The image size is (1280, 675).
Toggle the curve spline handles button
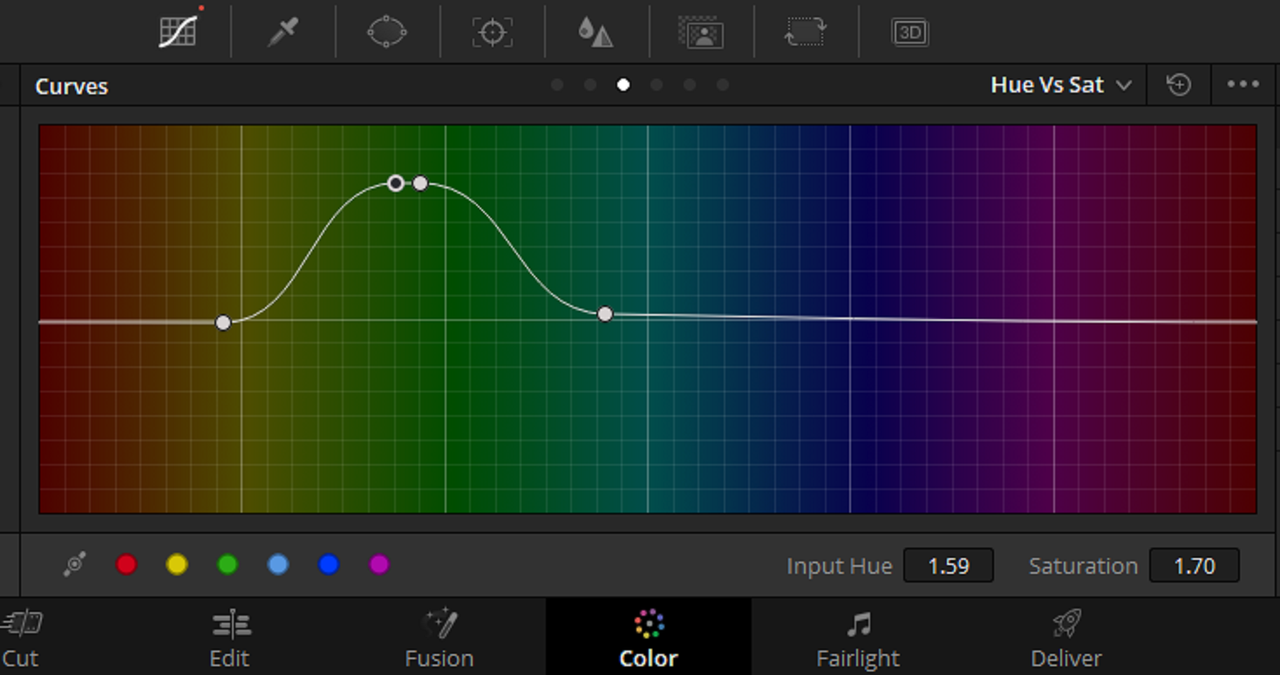click(x=74, y=565)
